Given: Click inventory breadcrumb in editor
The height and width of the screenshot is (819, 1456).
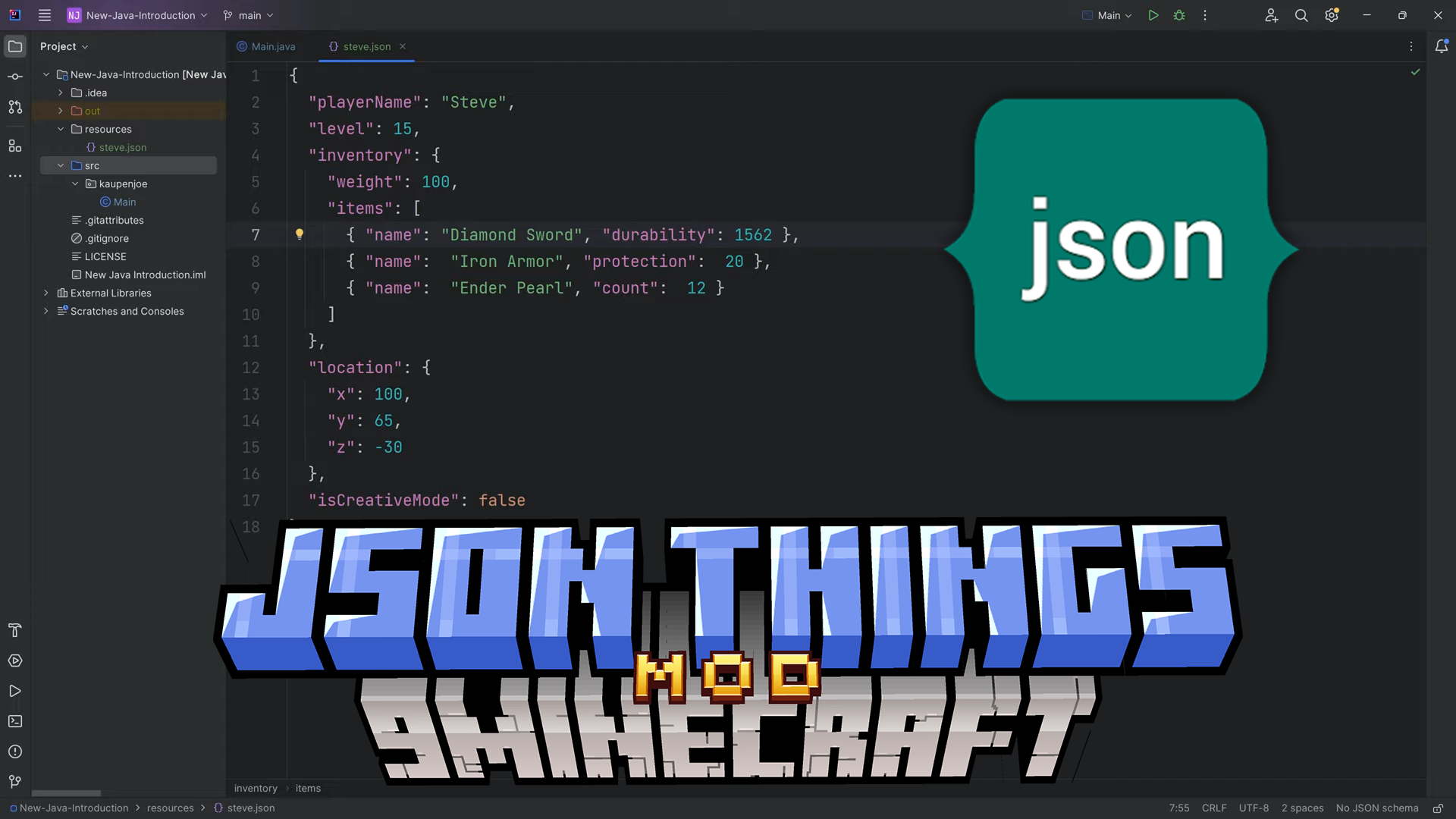Looking at the screenshot, I should click(256, 788).
